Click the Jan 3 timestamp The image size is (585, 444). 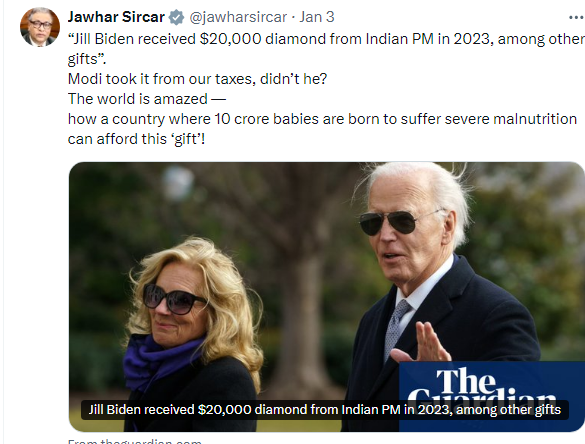pyautogui.click(x=317, y=17)
